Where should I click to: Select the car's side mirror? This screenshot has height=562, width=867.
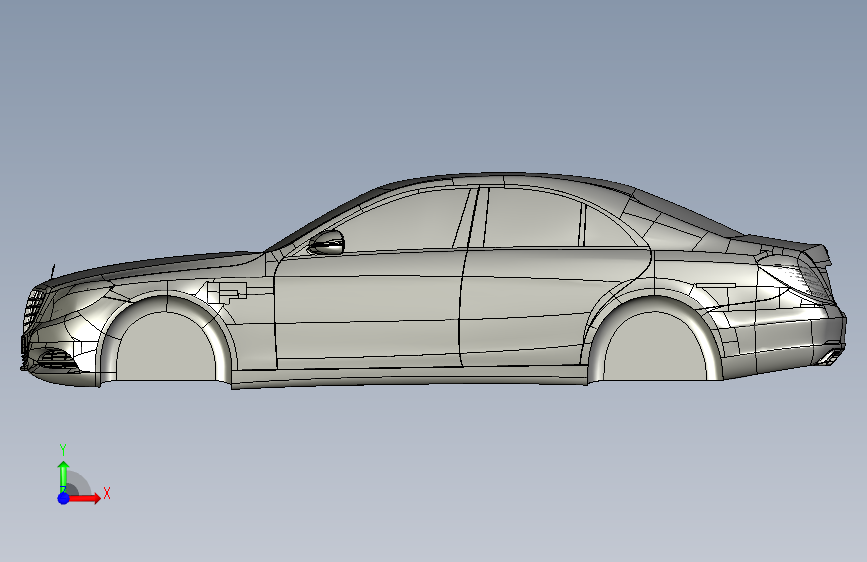326,242
